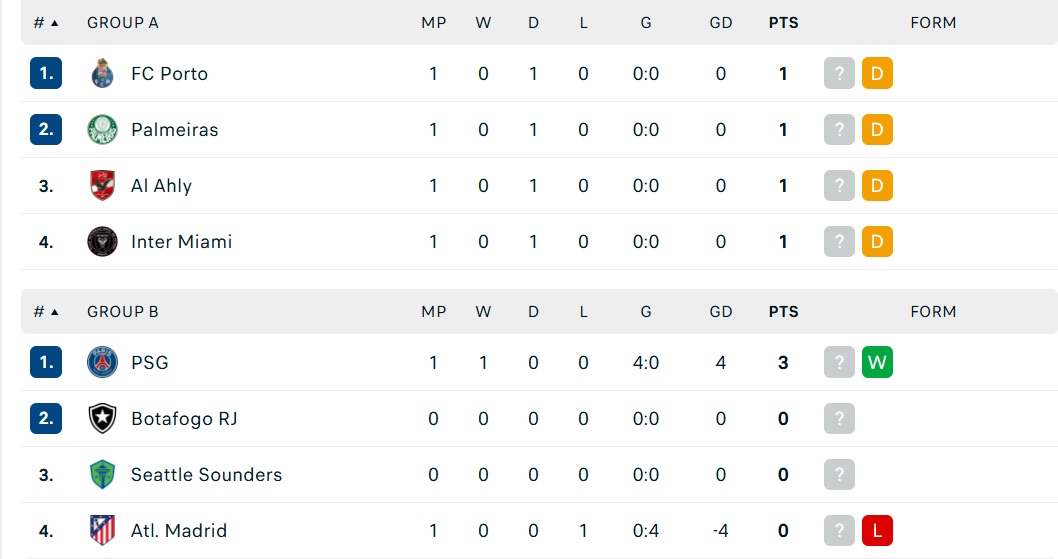
Task: Open the Al Ahly red crest icon
Action: click(103, 186)
